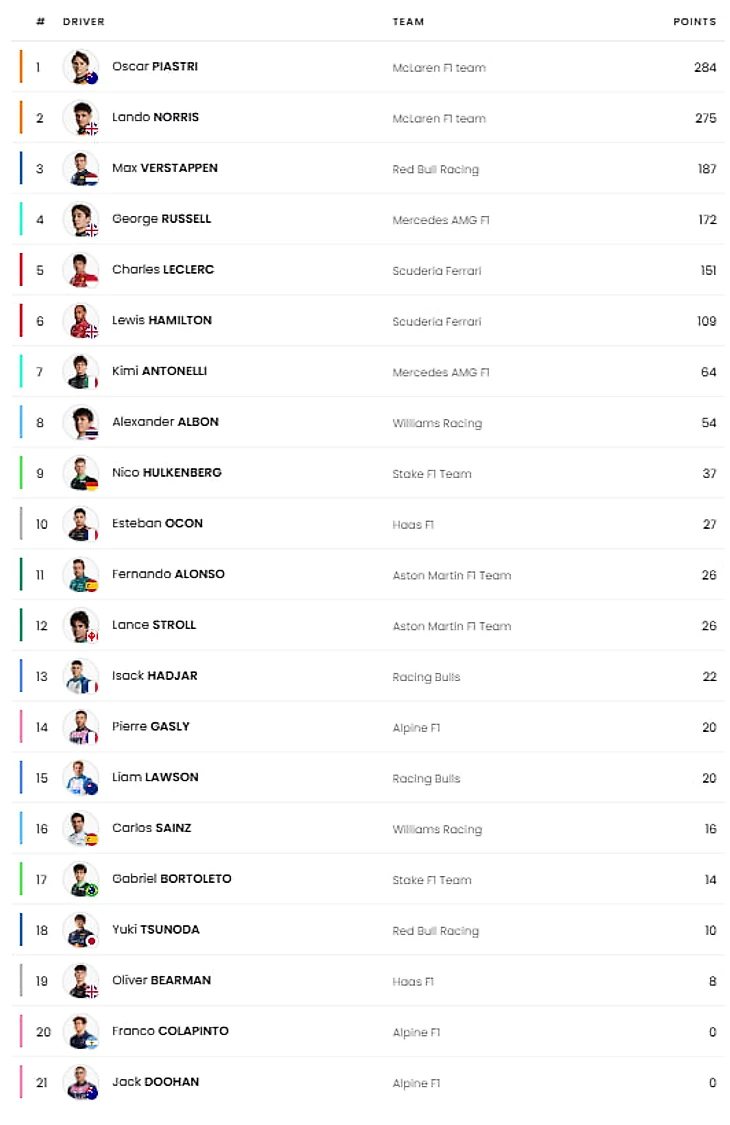Click Lewis Hamilton's driver avatar
Screen dimensions: 730x1125
point(80,321)
